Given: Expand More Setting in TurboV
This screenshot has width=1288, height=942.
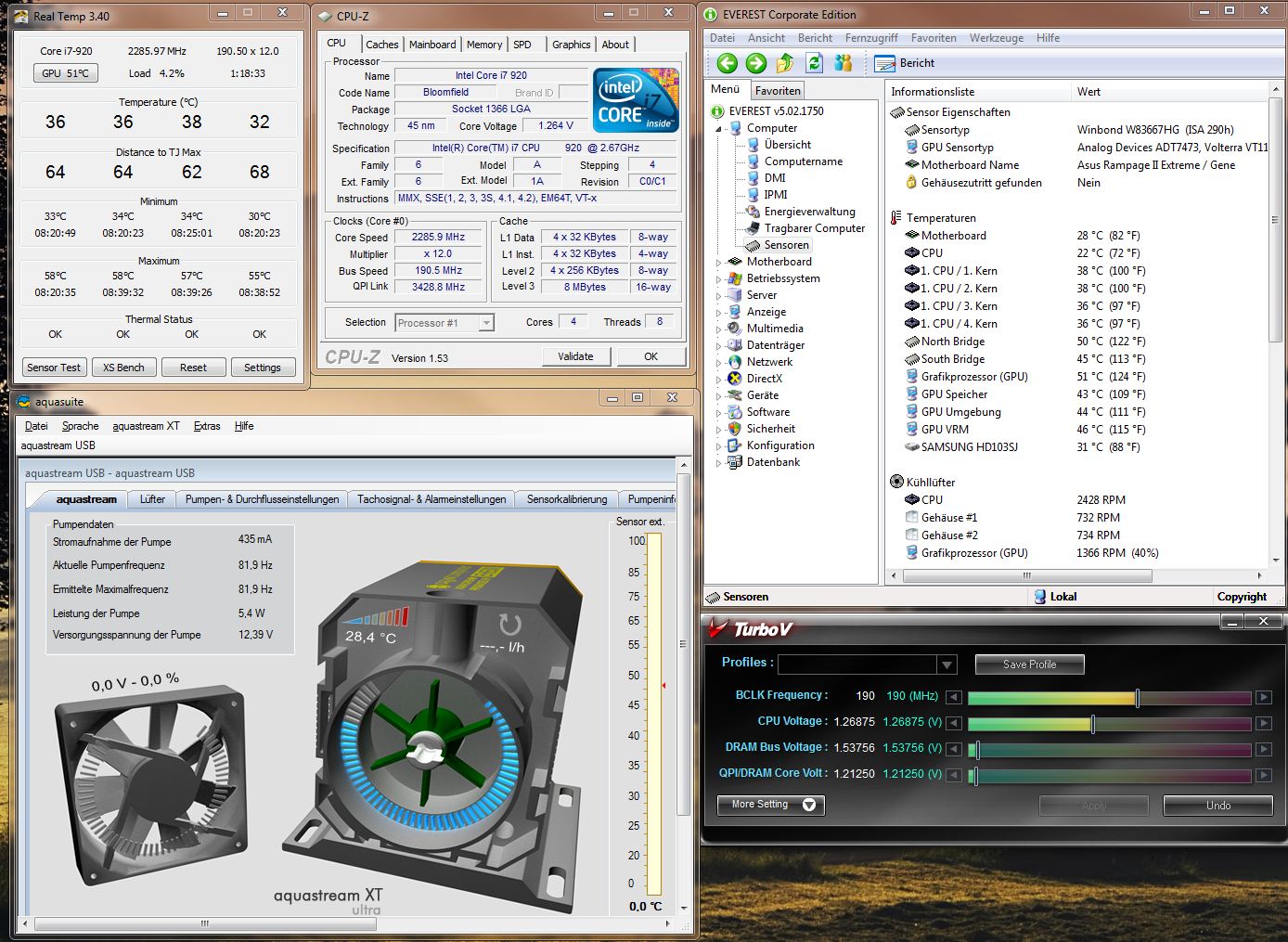Looking at the screenshot, I should click(770, 805).
